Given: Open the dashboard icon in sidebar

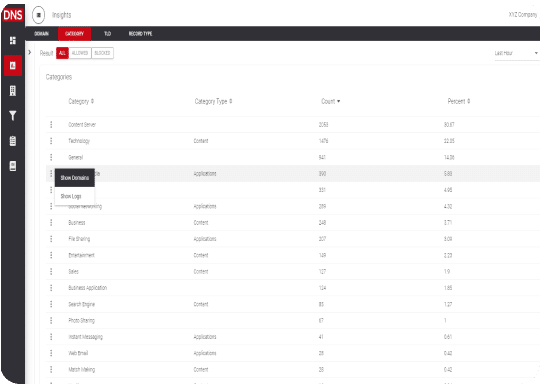Looking at the screenshot, I should coord(13,41).
